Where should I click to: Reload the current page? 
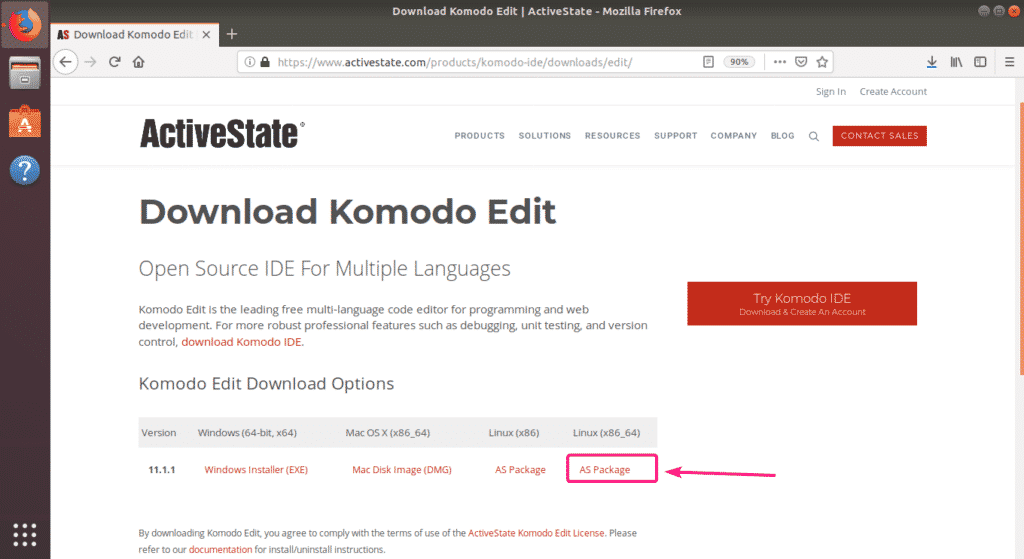tap(115, 62)
